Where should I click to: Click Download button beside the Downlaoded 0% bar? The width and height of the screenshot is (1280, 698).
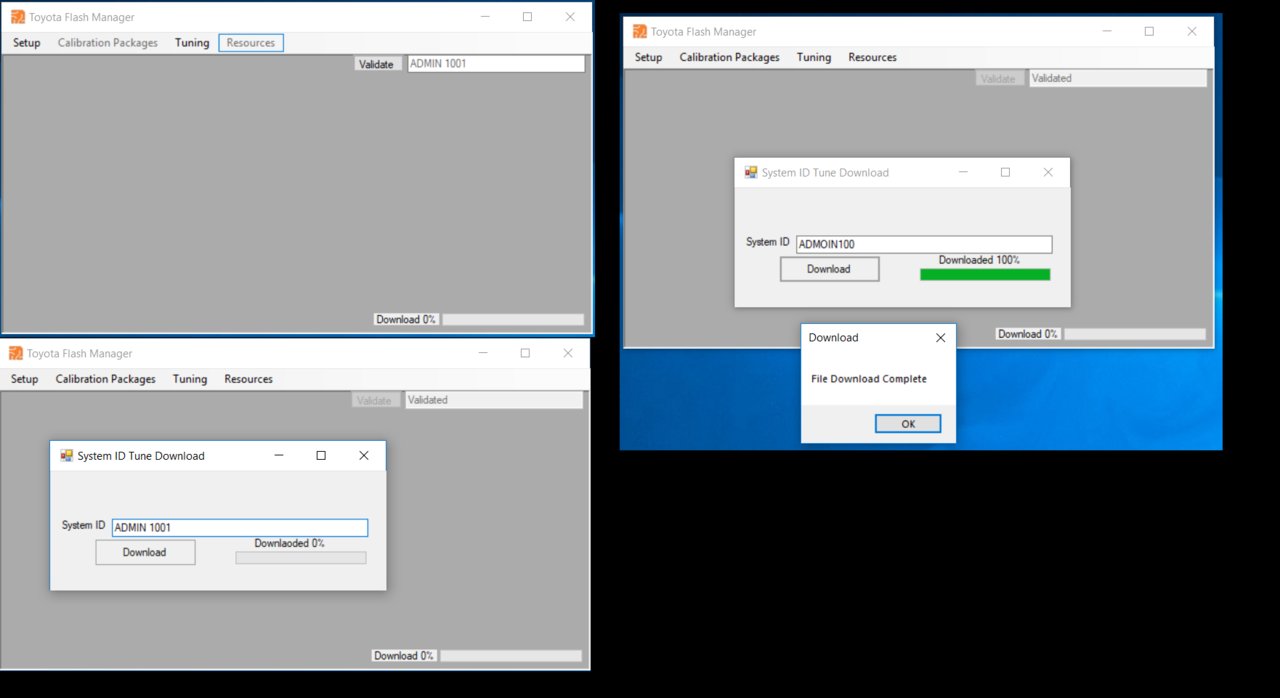(x=145, y=552)
